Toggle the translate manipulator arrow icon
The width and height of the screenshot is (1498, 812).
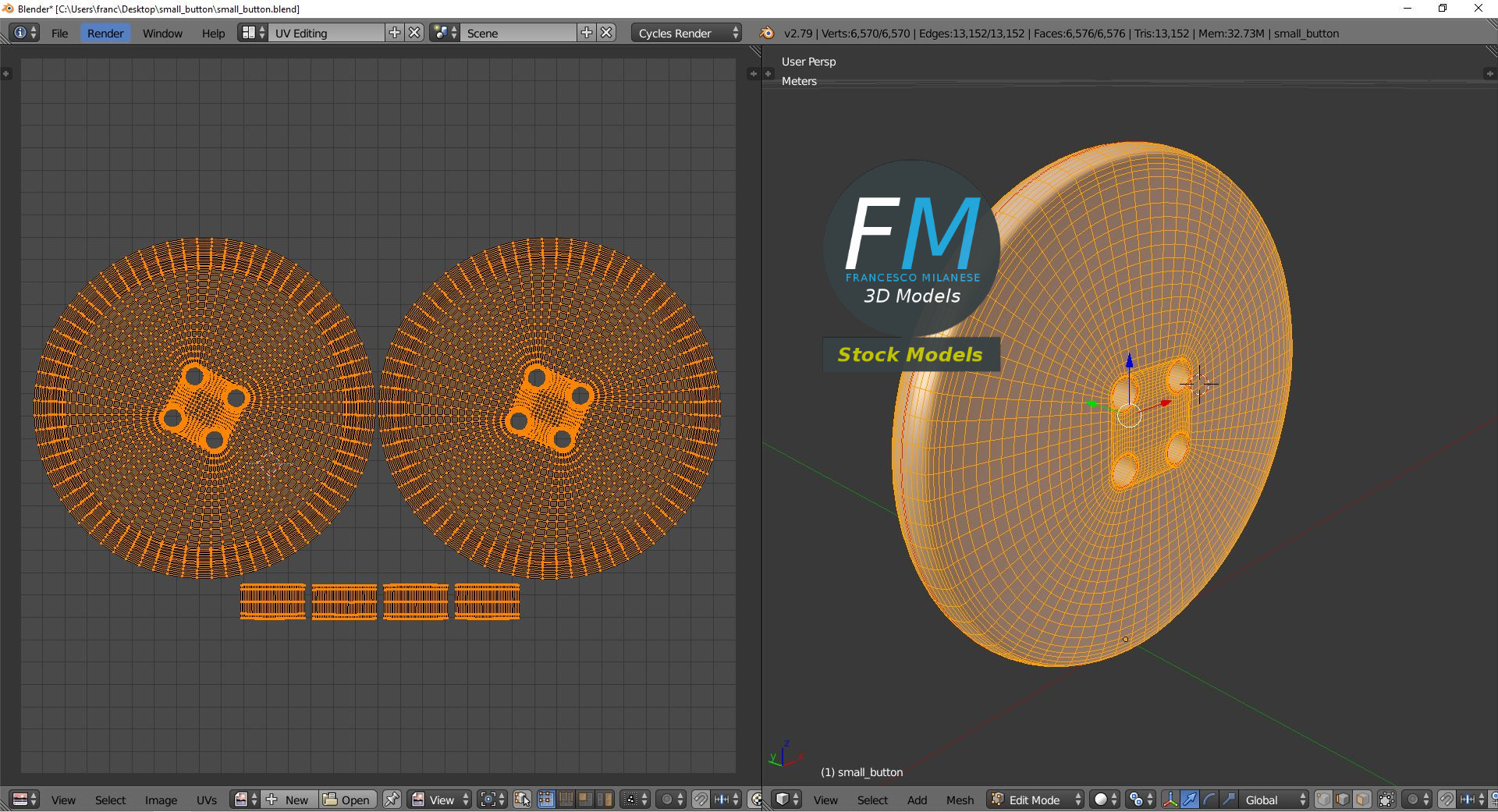pyautogui.click(x=1189, y=800)
